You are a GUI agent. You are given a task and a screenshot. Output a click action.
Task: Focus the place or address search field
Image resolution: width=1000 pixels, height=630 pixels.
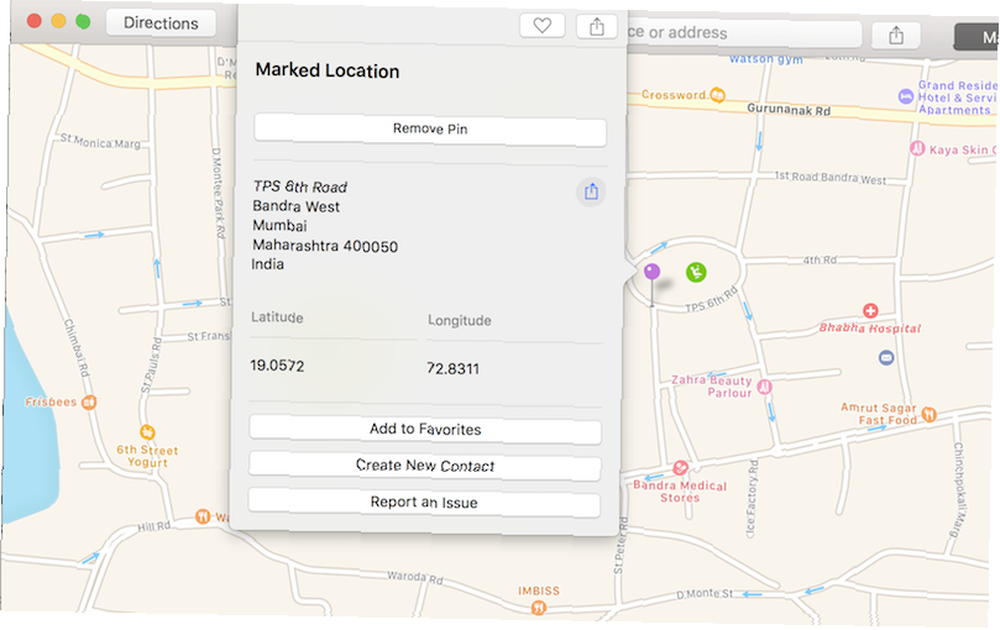click(743, 33)
